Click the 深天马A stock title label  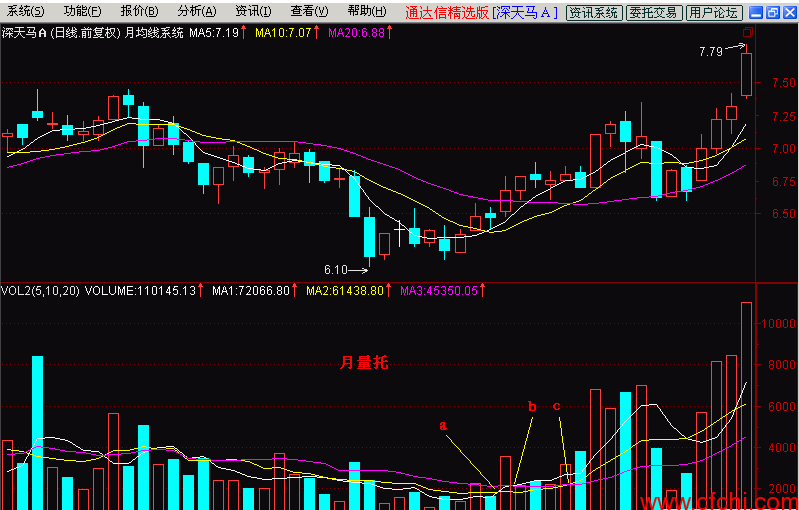coord(24,34)
